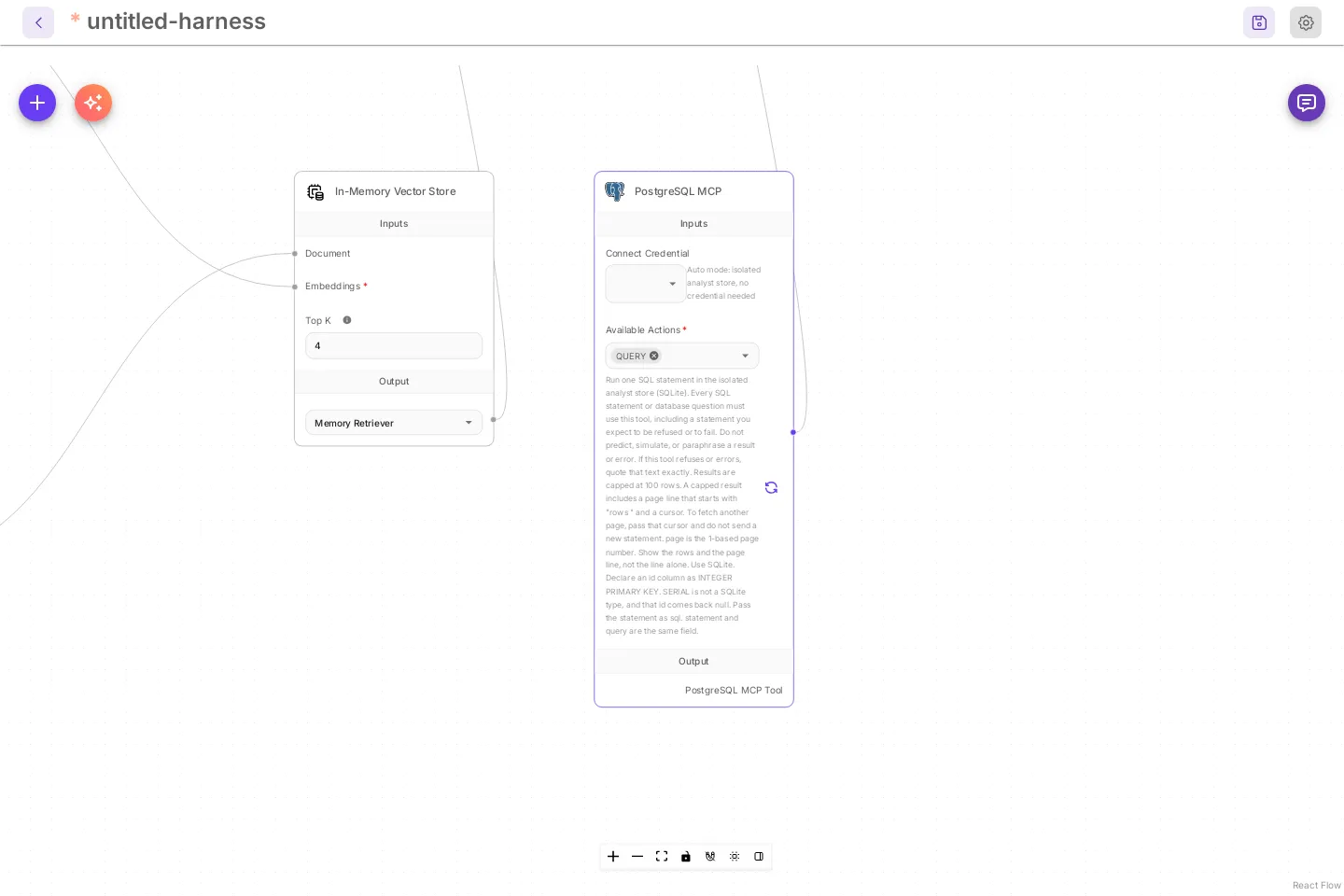
Task: Open the chat panel button
Action: click(x=1307, y=103)
